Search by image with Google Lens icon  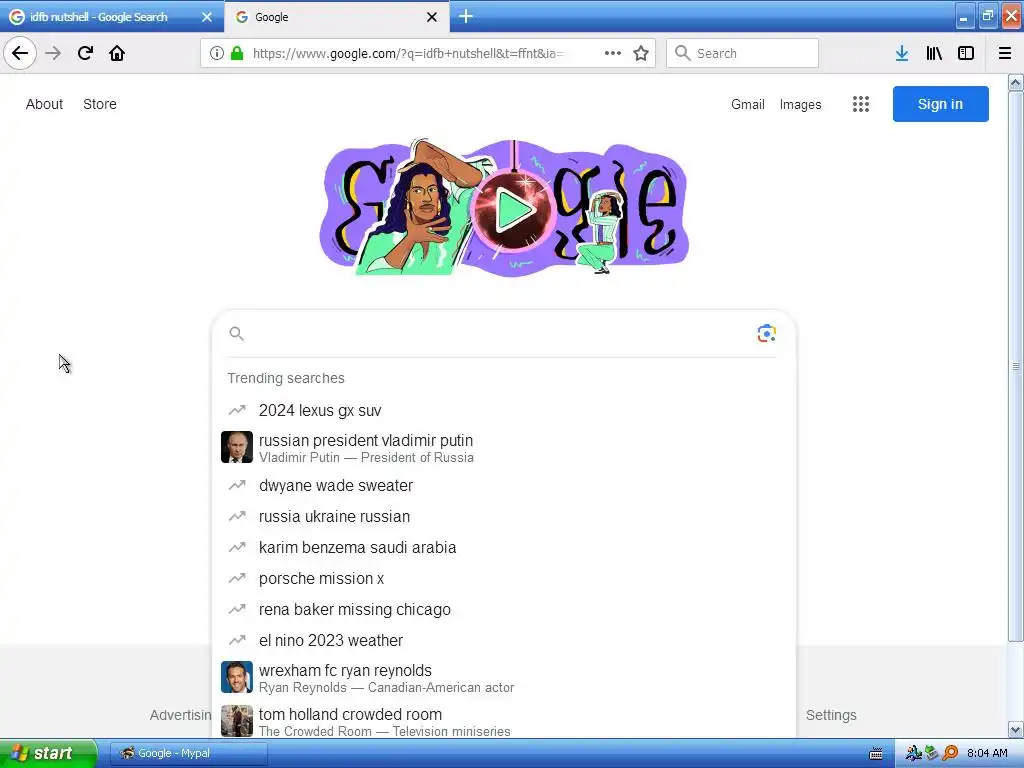[x=766, y=334]
